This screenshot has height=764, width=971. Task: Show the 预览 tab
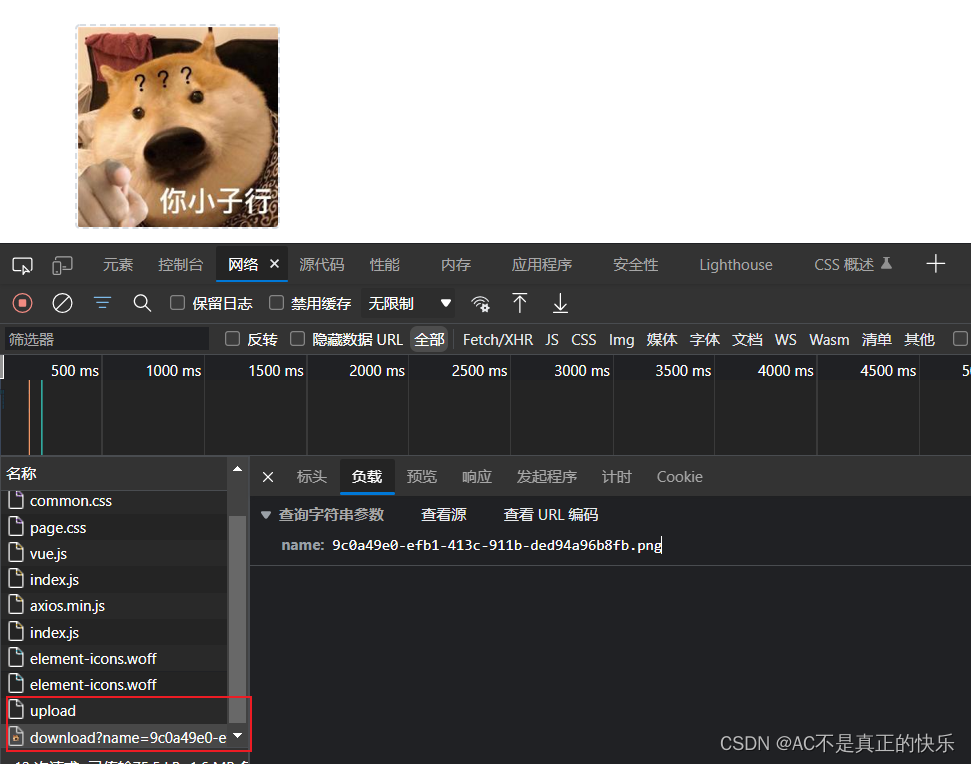click(422, 477)
